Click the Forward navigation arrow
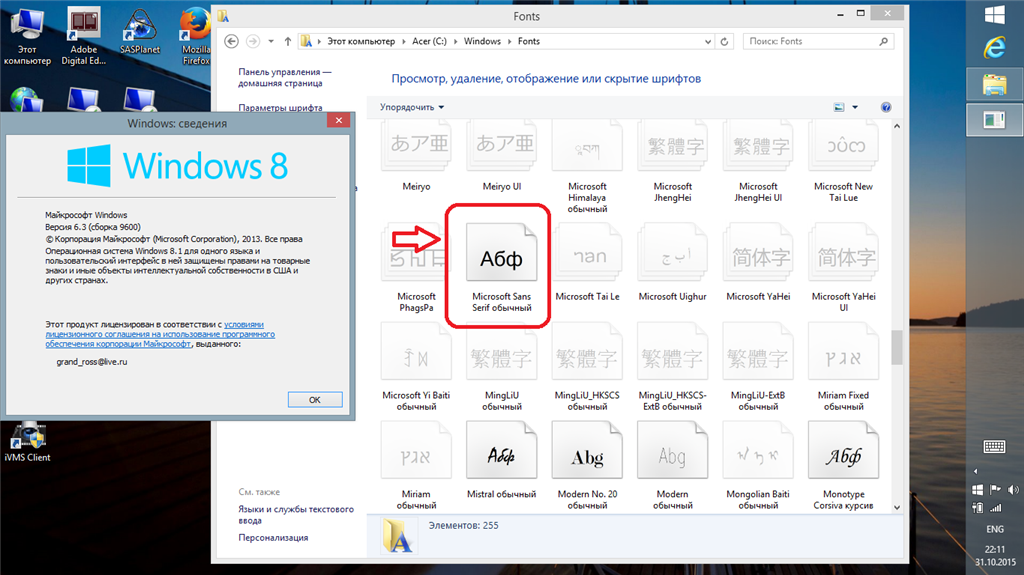Image resolution: width=1024 pixels, height=575 pixels. pyautogui.click(x=253, y=41)
